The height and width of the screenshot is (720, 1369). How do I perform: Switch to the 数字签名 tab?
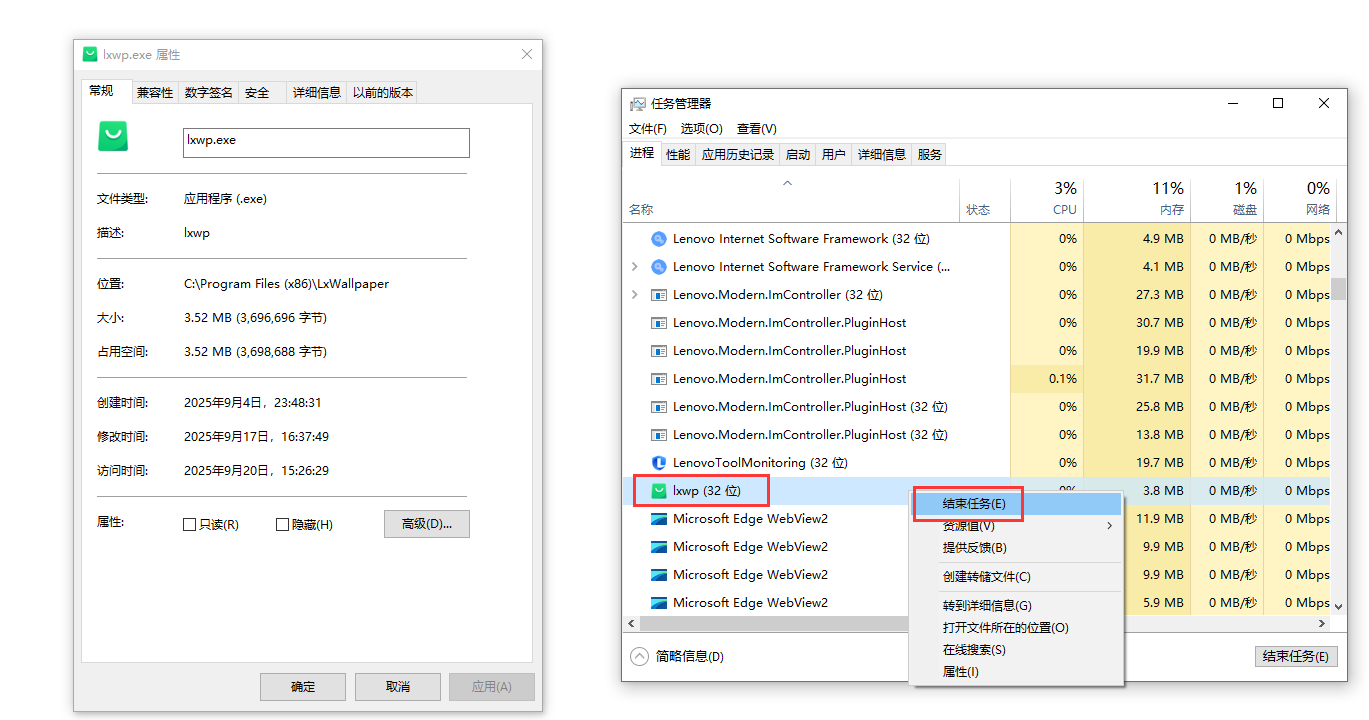pos(209,93)
